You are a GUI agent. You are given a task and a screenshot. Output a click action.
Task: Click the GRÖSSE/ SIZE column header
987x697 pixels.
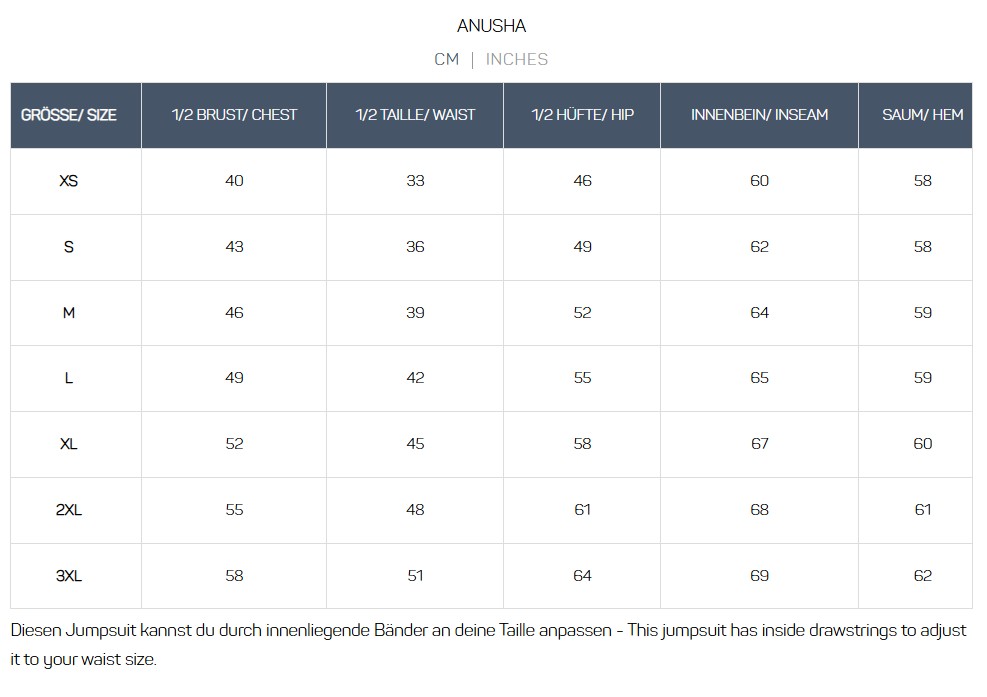[x=69, y=115]
